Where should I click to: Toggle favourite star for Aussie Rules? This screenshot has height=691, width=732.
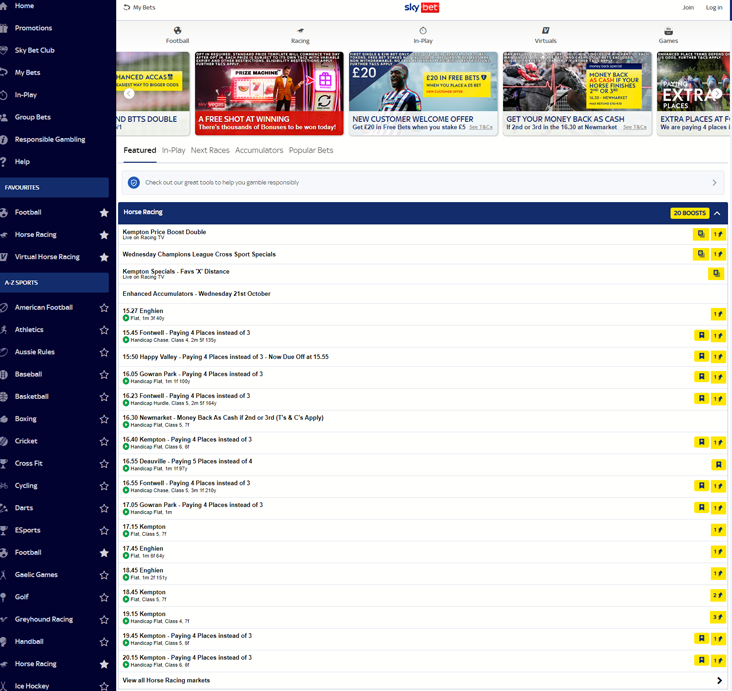click(104, 353)
